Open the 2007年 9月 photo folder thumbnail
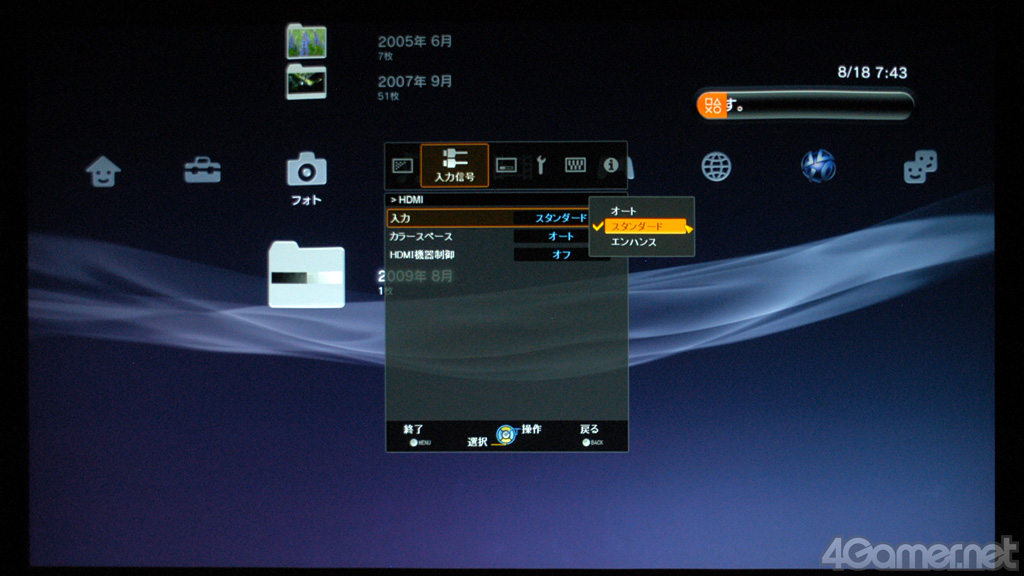Image resolution: width=1024 pixels, height=576 pixels. (x=306, y=82)
